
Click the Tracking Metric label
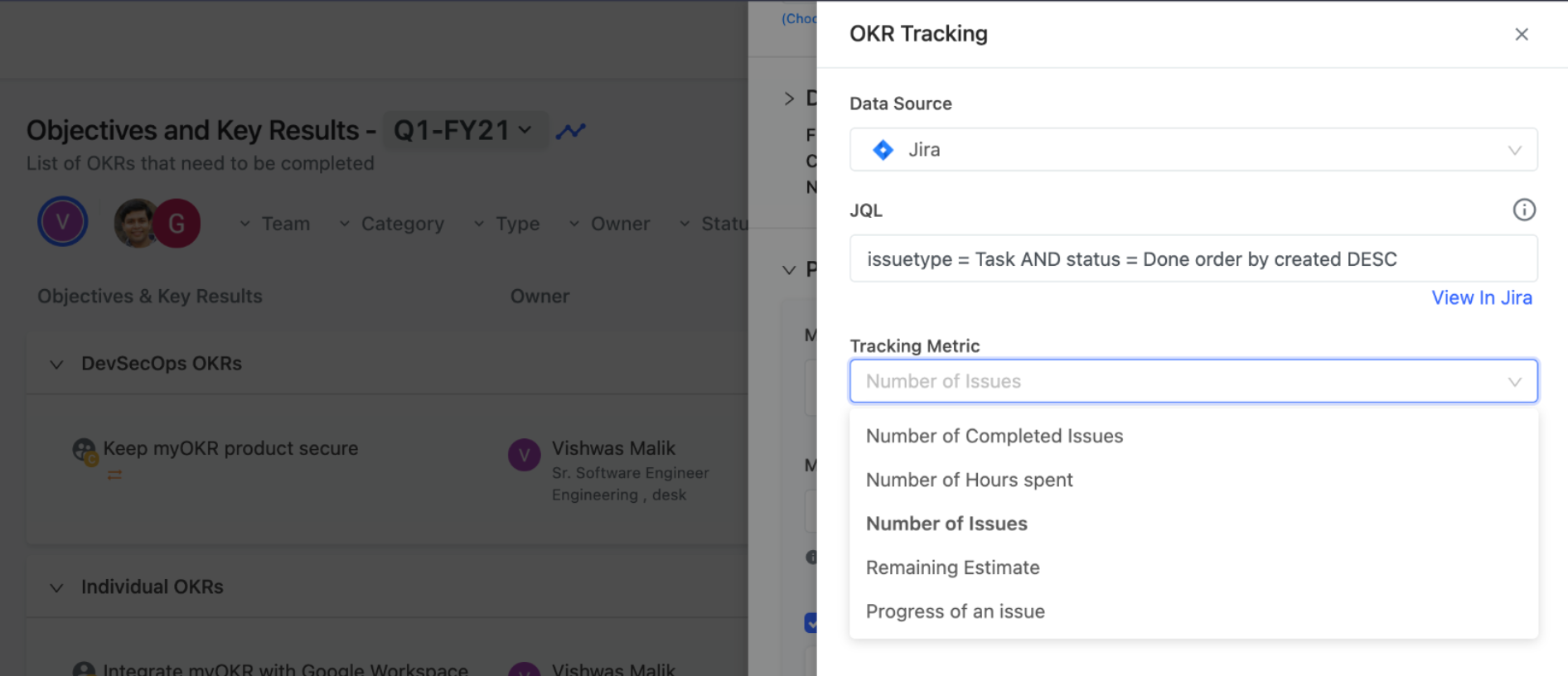pos(914,345)
